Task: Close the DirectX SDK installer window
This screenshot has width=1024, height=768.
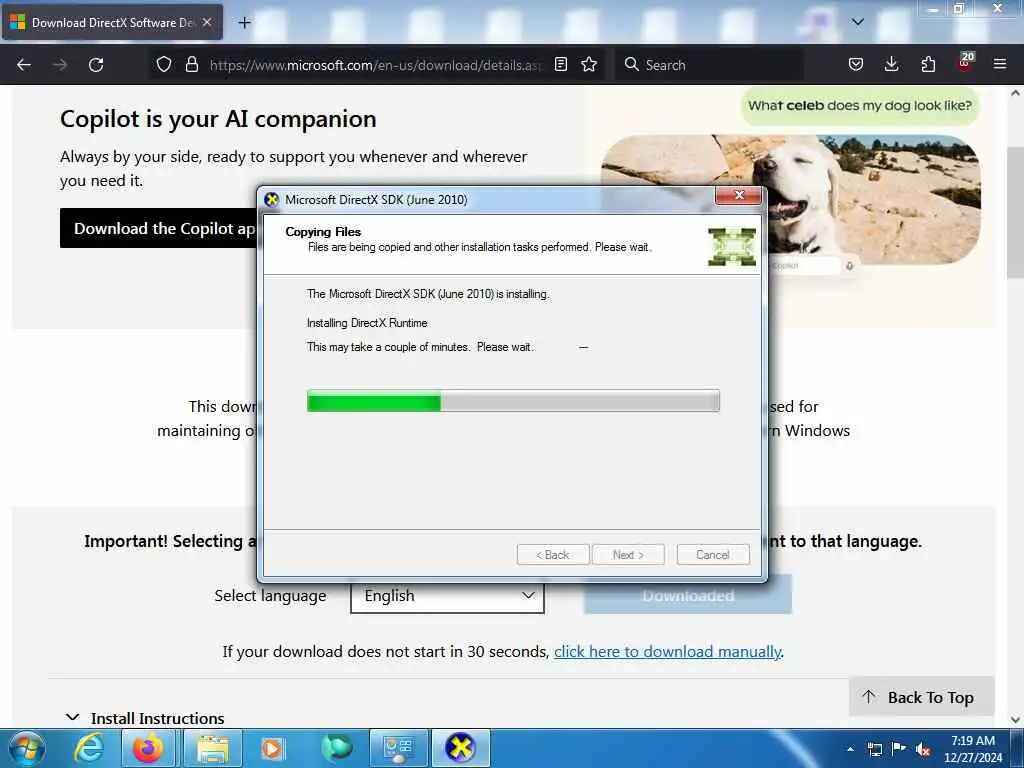Action: tap(739, 195)
